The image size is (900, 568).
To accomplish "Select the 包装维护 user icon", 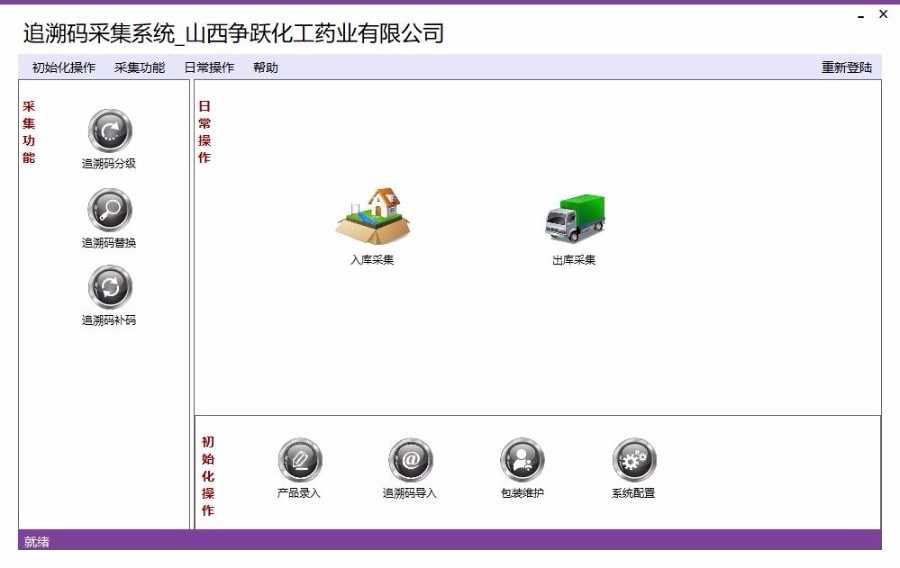I will [522, 460].
